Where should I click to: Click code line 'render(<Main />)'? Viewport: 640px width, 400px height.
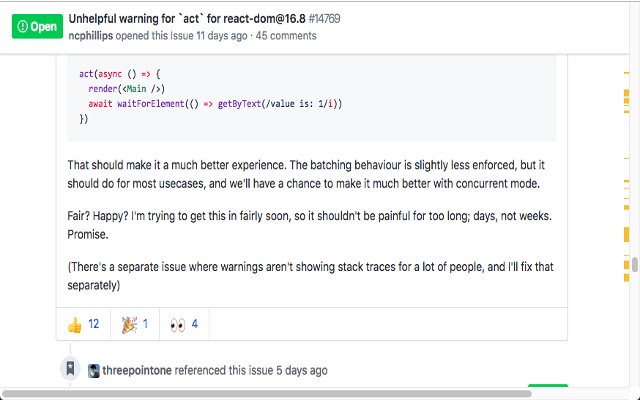(127, 89)
